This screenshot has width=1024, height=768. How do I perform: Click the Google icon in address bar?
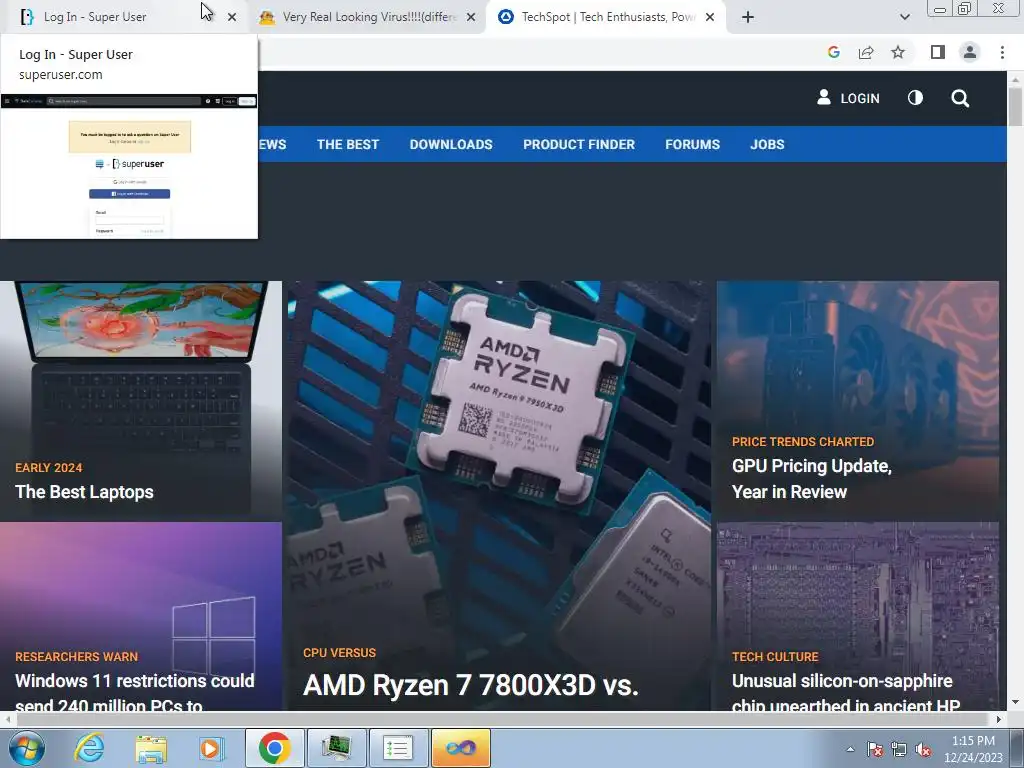coord(833,52)
